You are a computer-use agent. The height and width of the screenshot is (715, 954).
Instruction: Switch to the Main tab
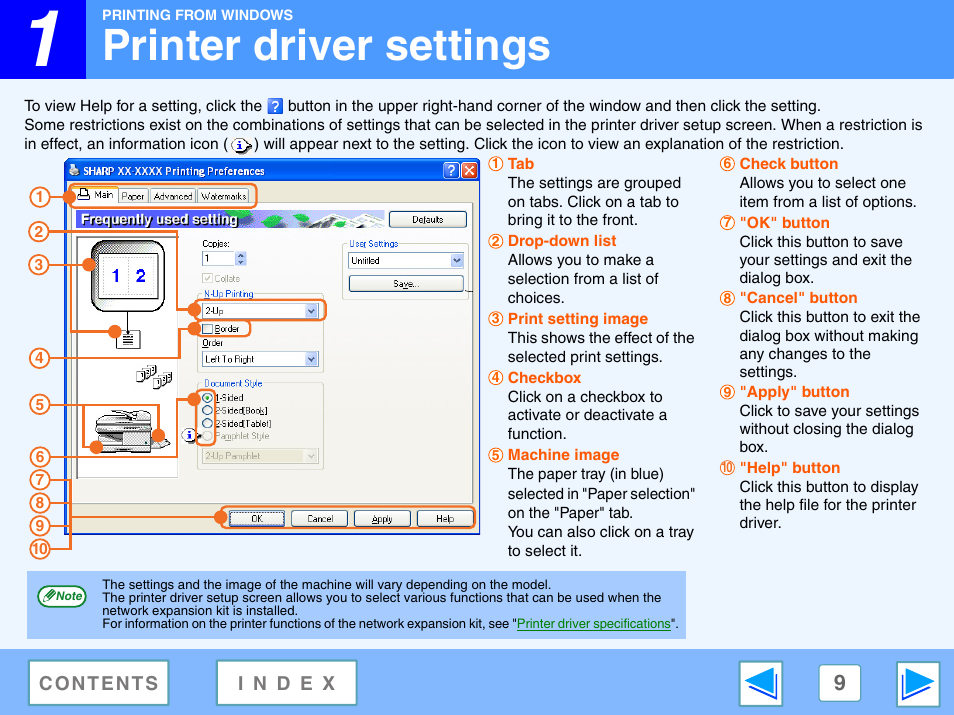[x=96, y=195]
